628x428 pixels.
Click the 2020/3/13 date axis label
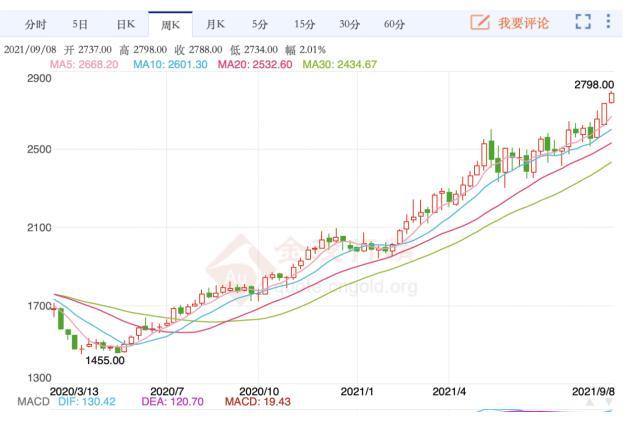pyautogui.click(x=74, y=391)
